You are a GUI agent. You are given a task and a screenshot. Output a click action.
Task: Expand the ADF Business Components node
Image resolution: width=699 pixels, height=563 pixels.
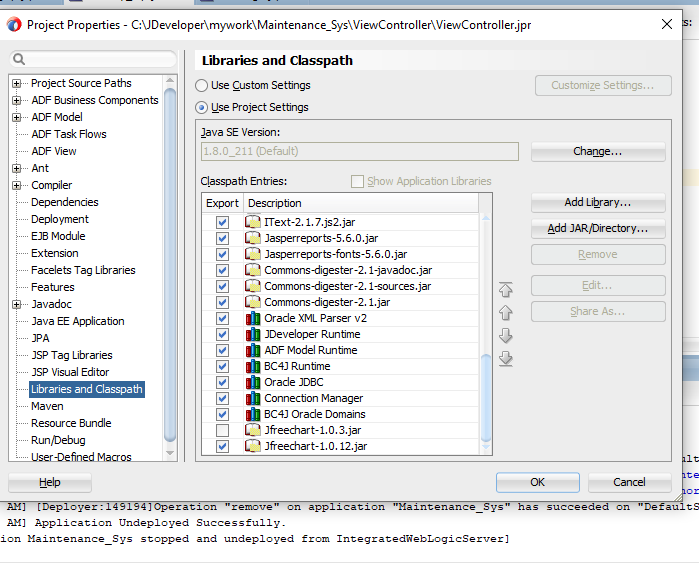pos(17,101)
